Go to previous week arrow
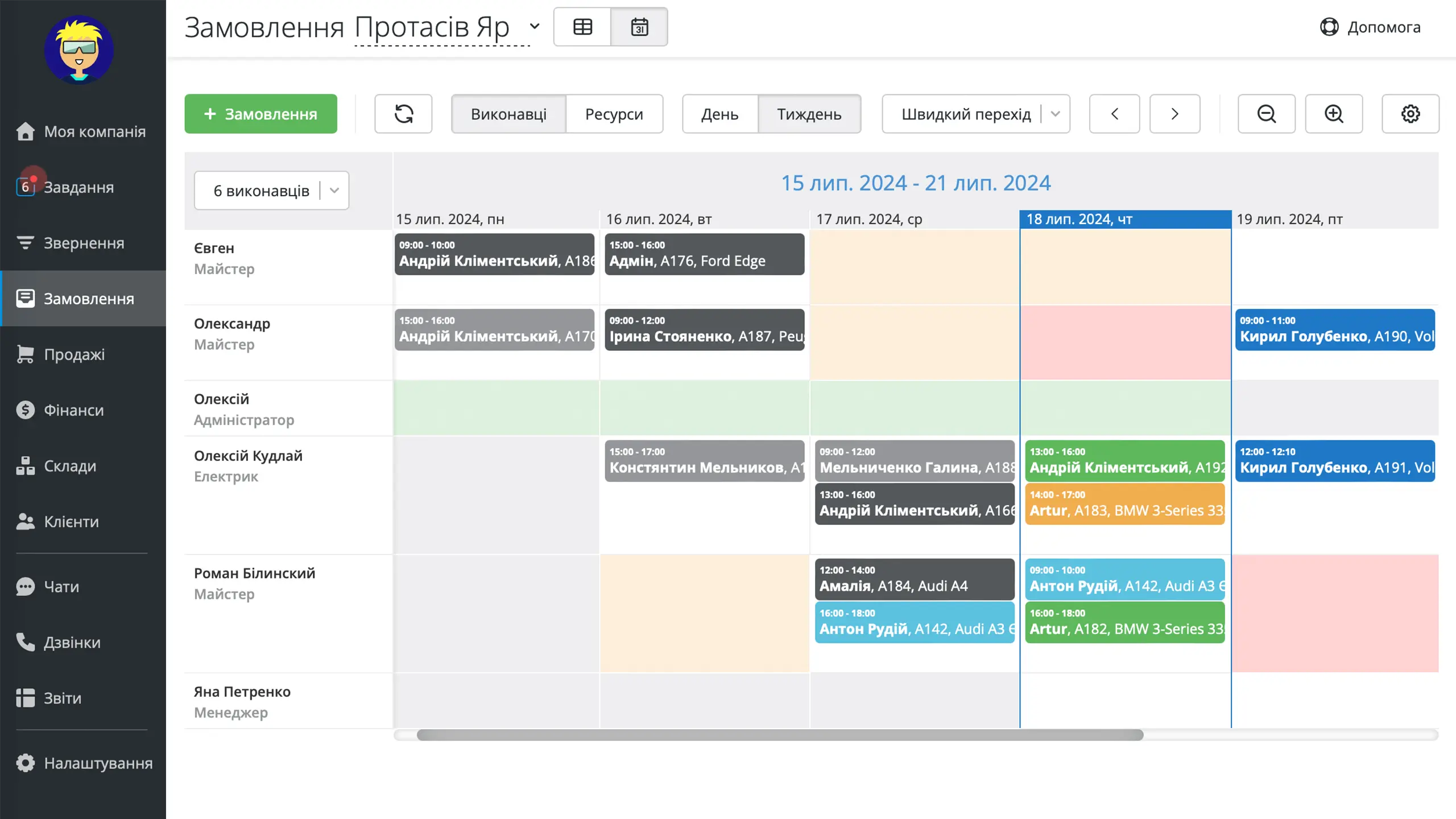 pos(1115,114)
